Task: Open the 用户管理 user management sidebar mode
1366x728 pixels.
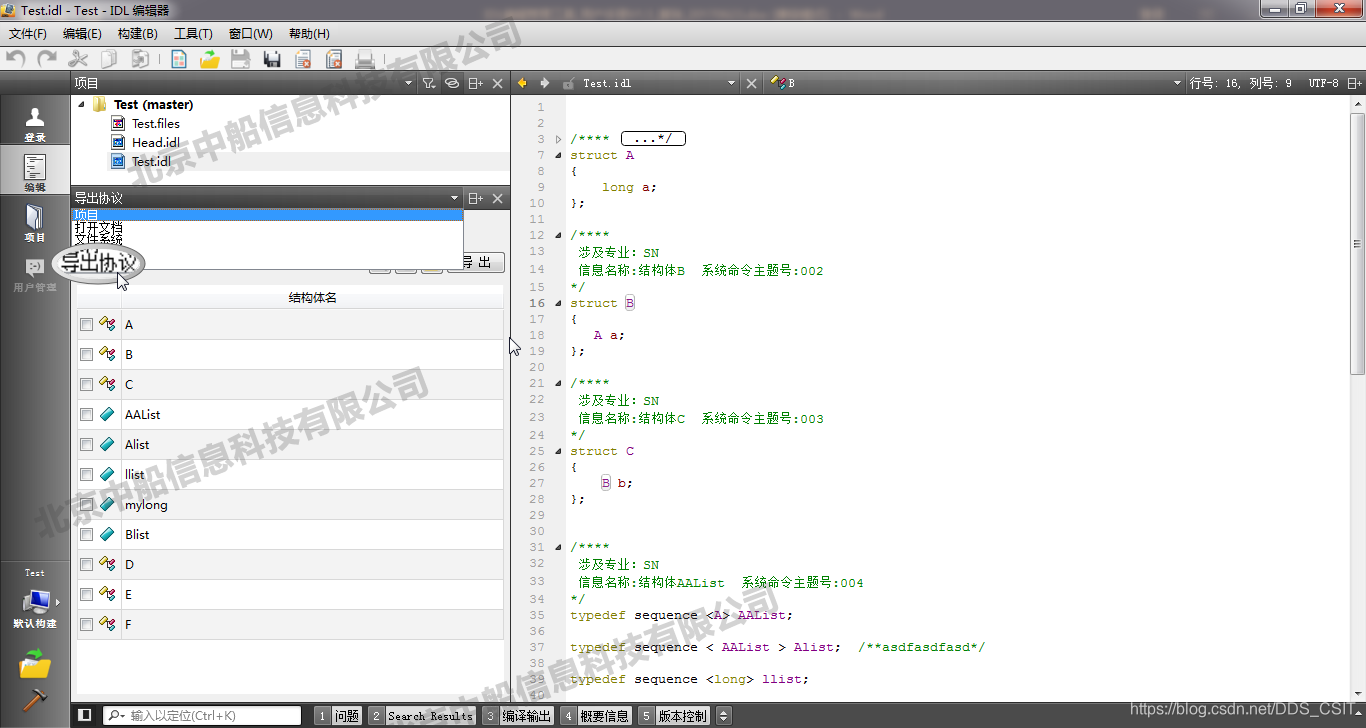Action: pyautogui.click(x=35, y=272)
